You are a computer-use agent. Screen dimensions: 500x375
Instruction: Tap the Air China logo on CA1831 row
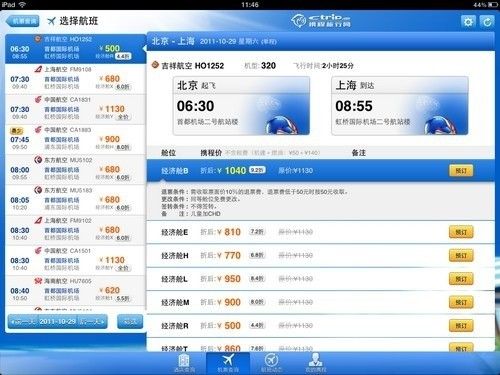[38, 100]
